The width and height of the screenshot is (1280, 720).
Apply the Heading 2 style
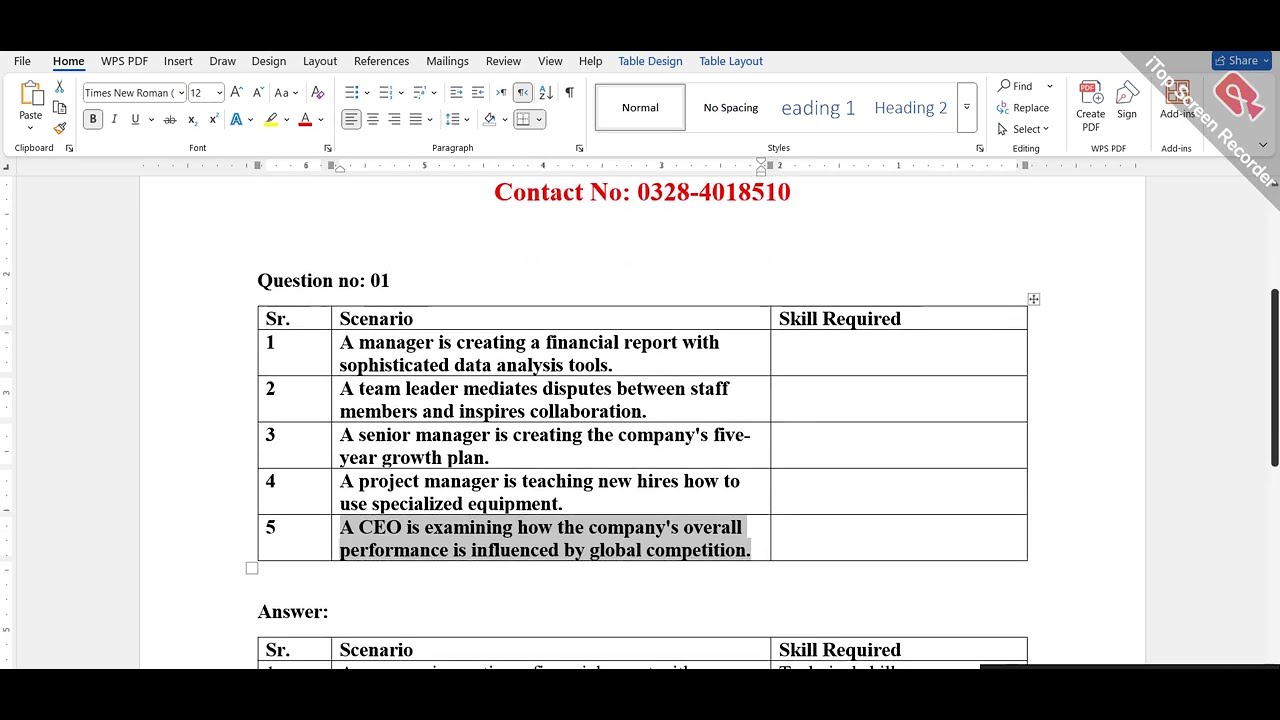click(910, 108)
